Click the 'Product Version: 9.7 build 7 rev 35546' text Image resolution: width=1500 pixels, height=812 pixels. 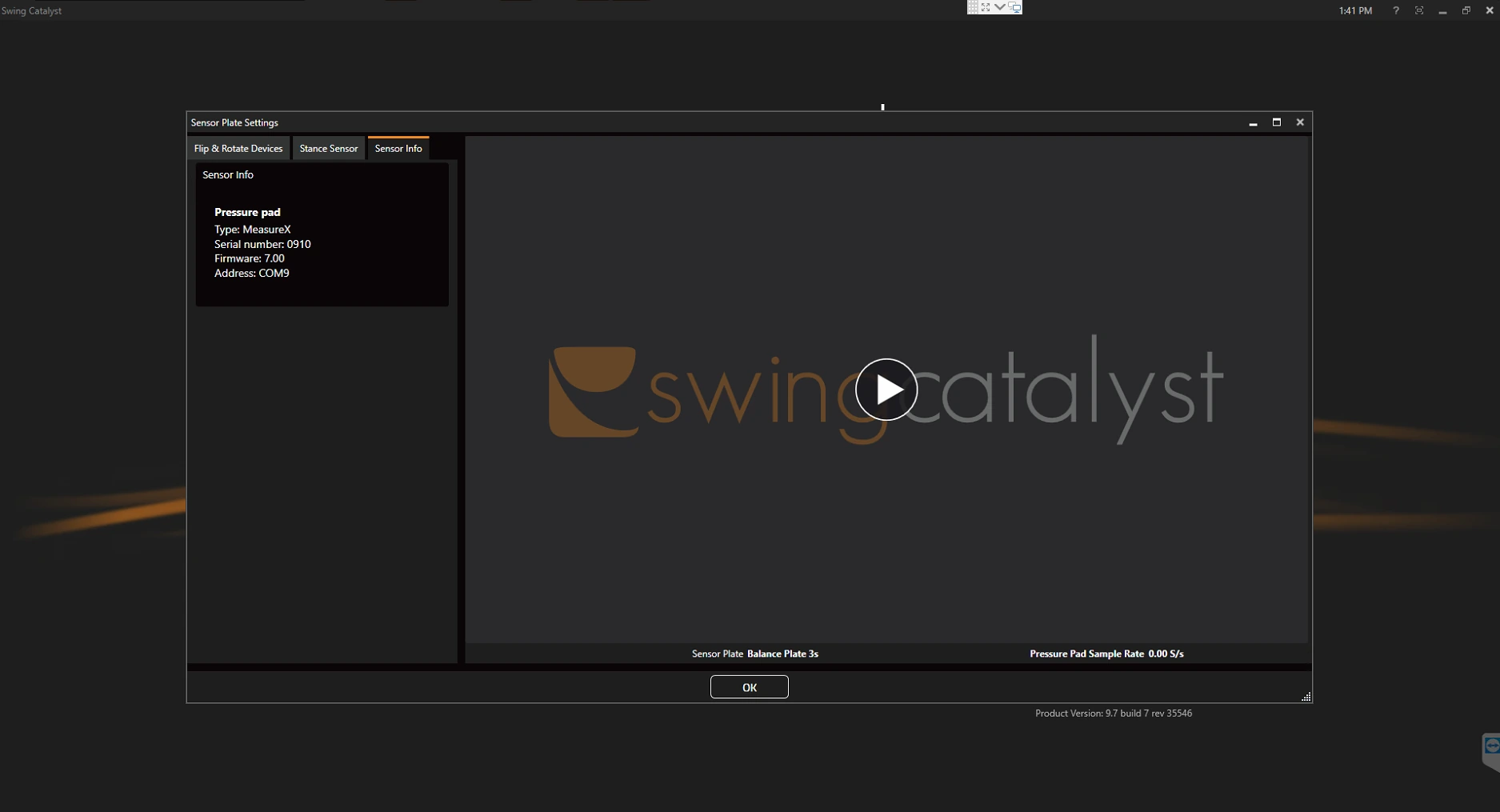1114,714
